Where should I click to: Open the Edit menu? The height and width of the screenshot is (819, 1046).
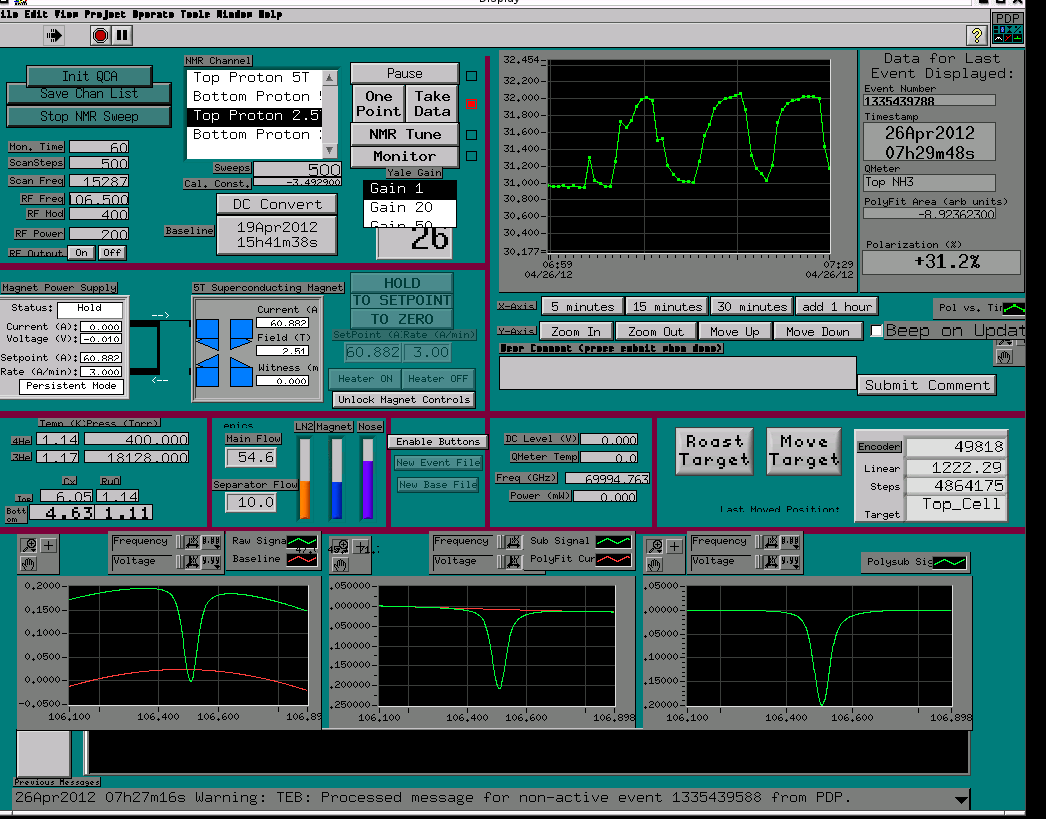[36, 14]
